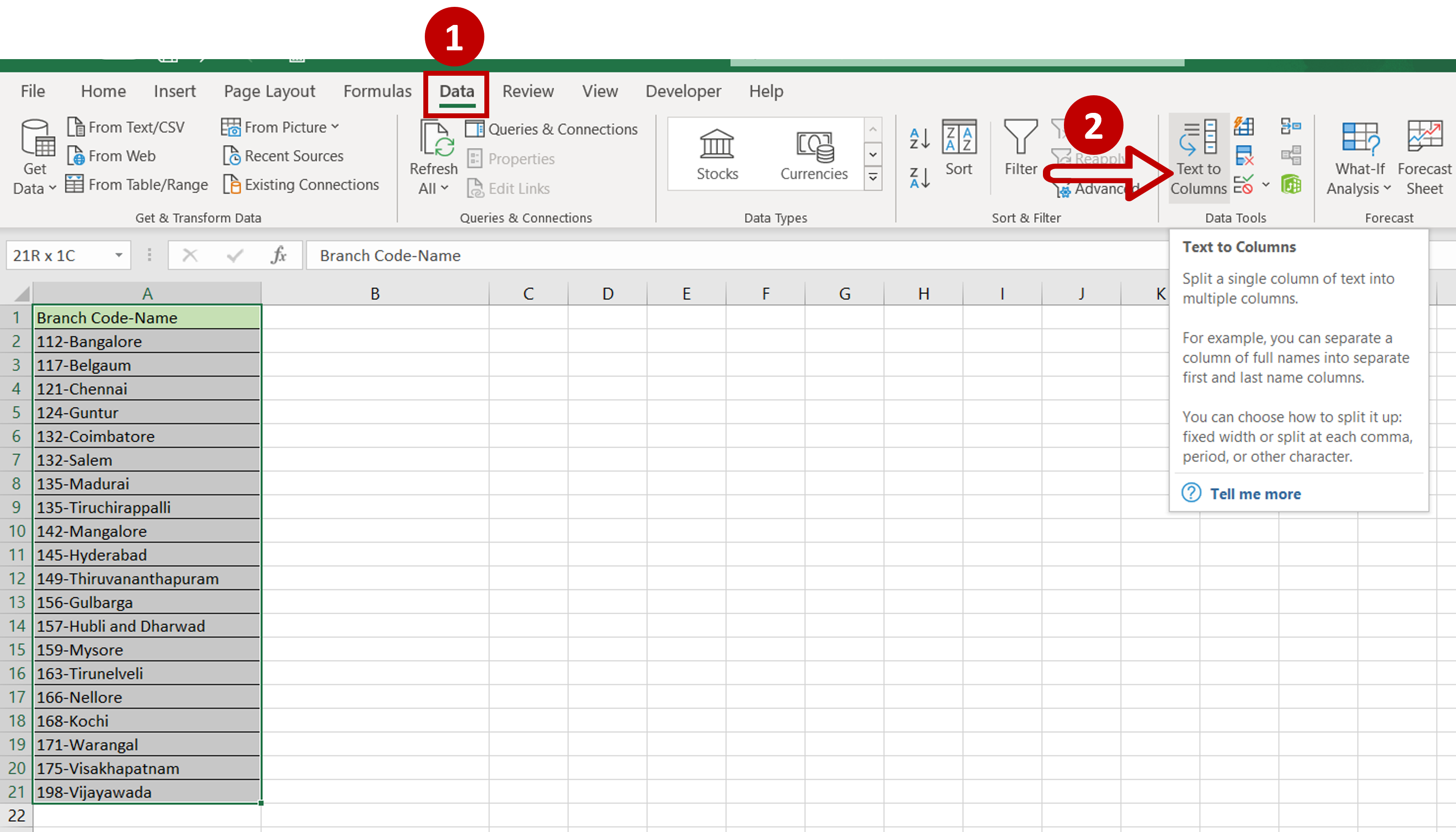Viewport: 1456px width, 832px height.
Task: Switch to the Insert tab
Action: (x=175, y=91)
